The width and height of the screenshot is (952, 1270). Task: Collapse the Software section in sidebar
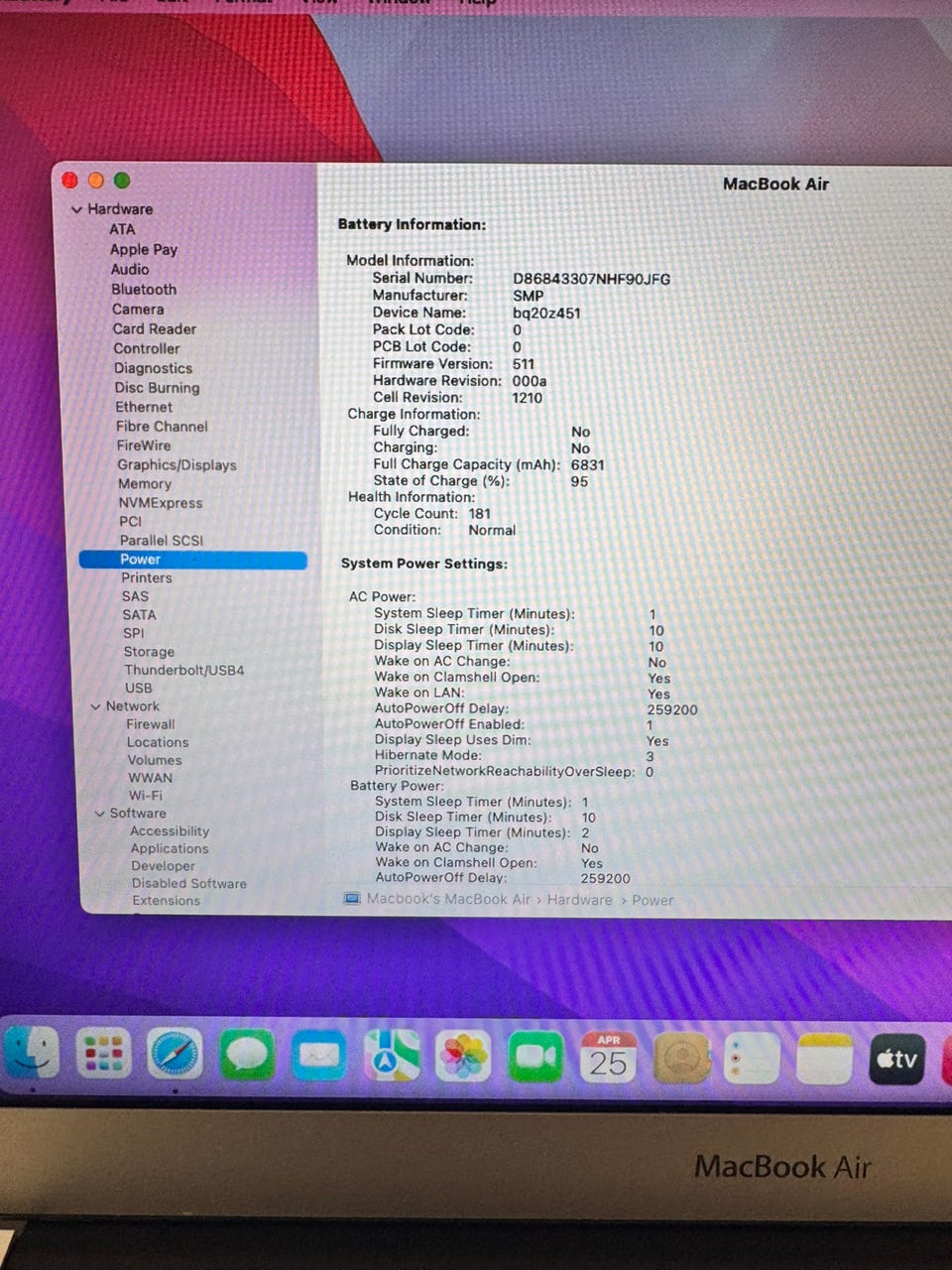coord(99,814)
